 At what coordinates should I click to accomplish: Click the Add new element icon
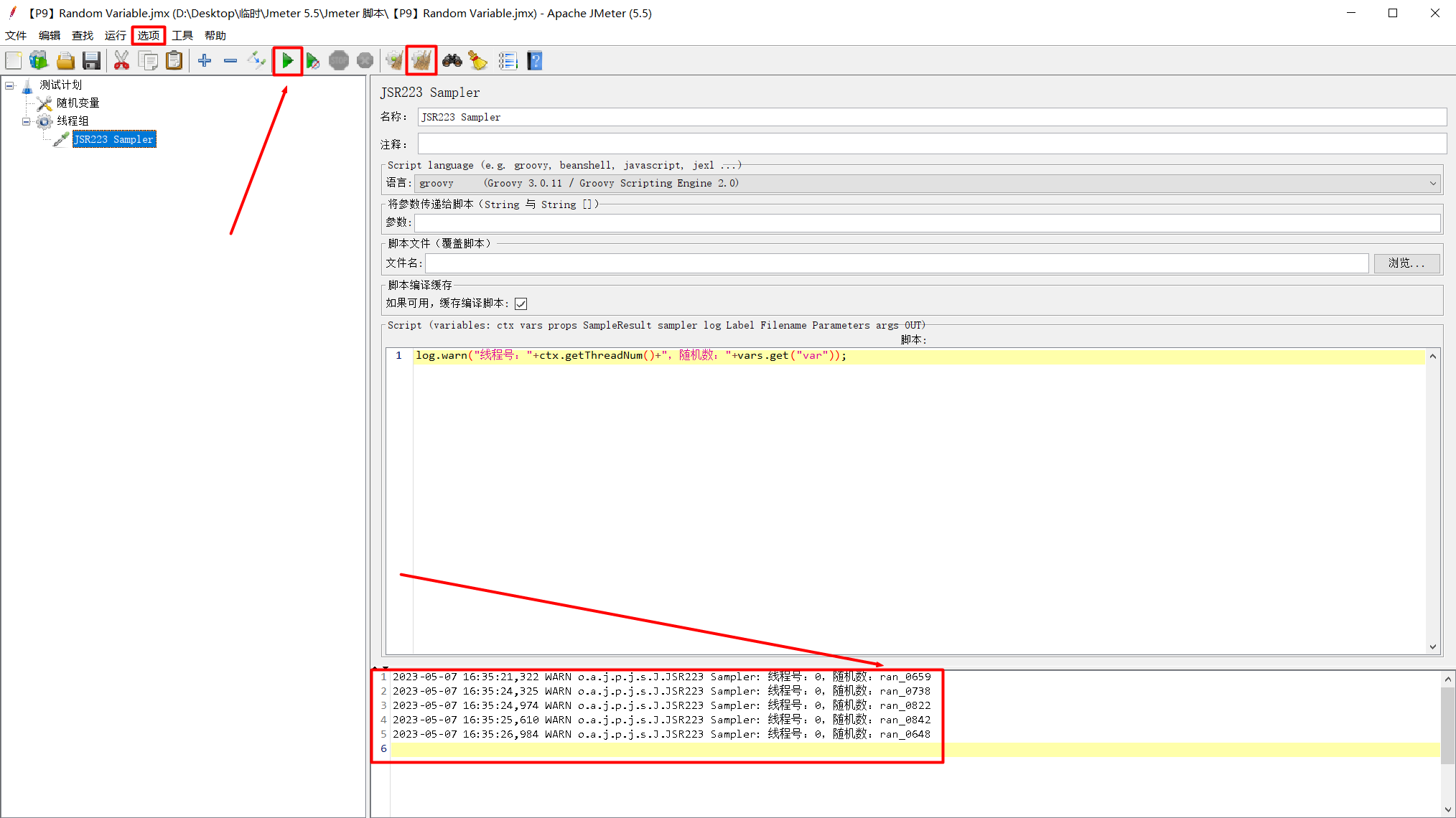(205, 61)
